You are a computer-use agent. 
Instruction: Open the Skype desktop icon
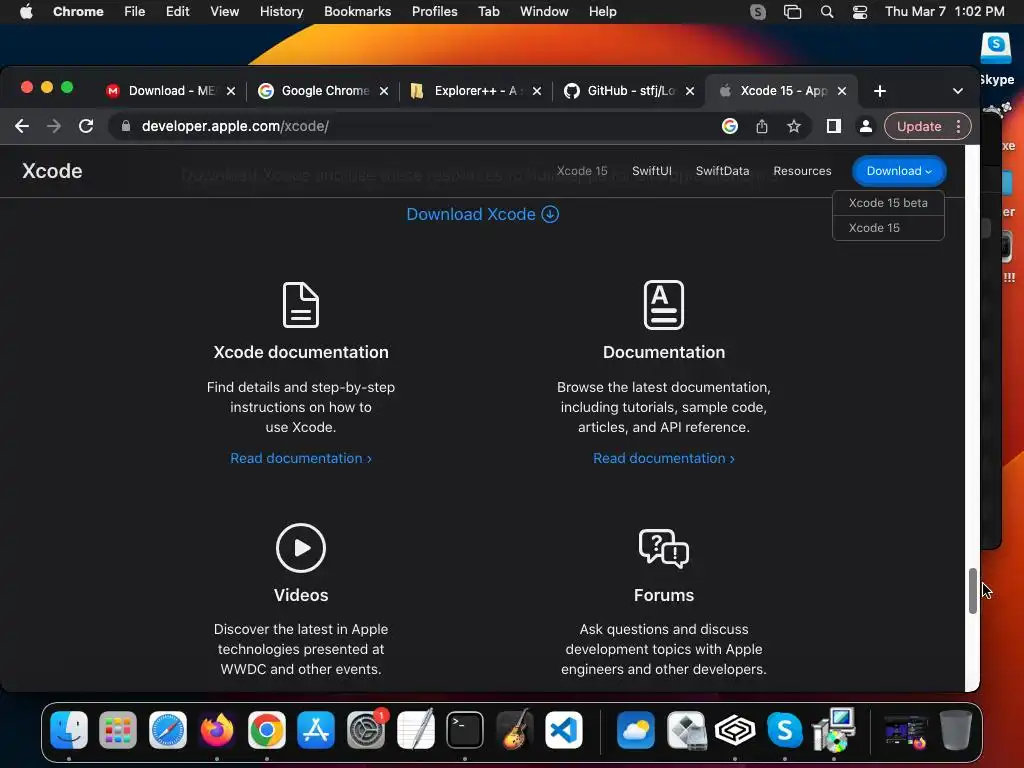[x=996, y=59]
